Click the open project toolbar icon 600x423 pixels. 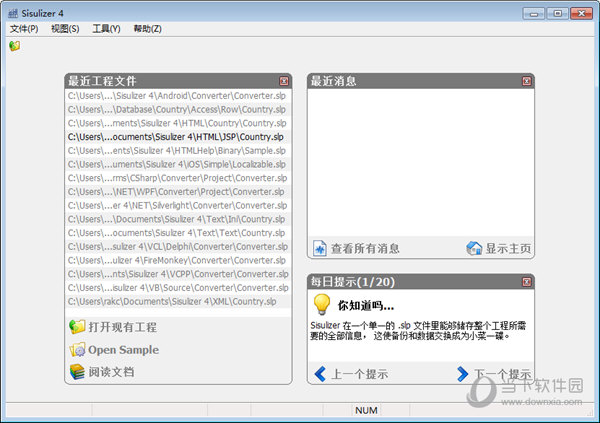15,46
